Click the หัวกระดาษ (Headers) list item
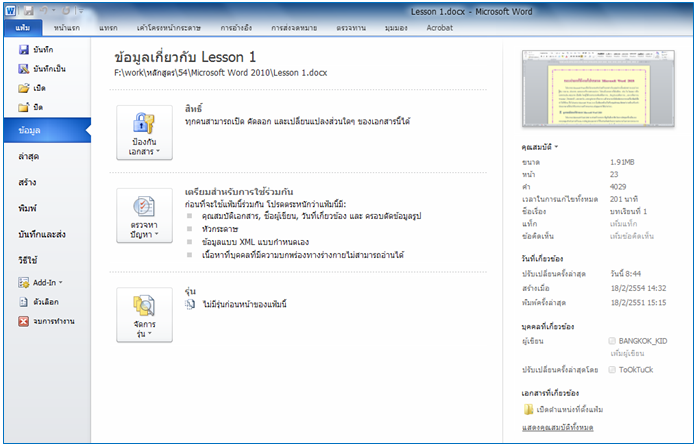696x445 pixels. (220, 229)
